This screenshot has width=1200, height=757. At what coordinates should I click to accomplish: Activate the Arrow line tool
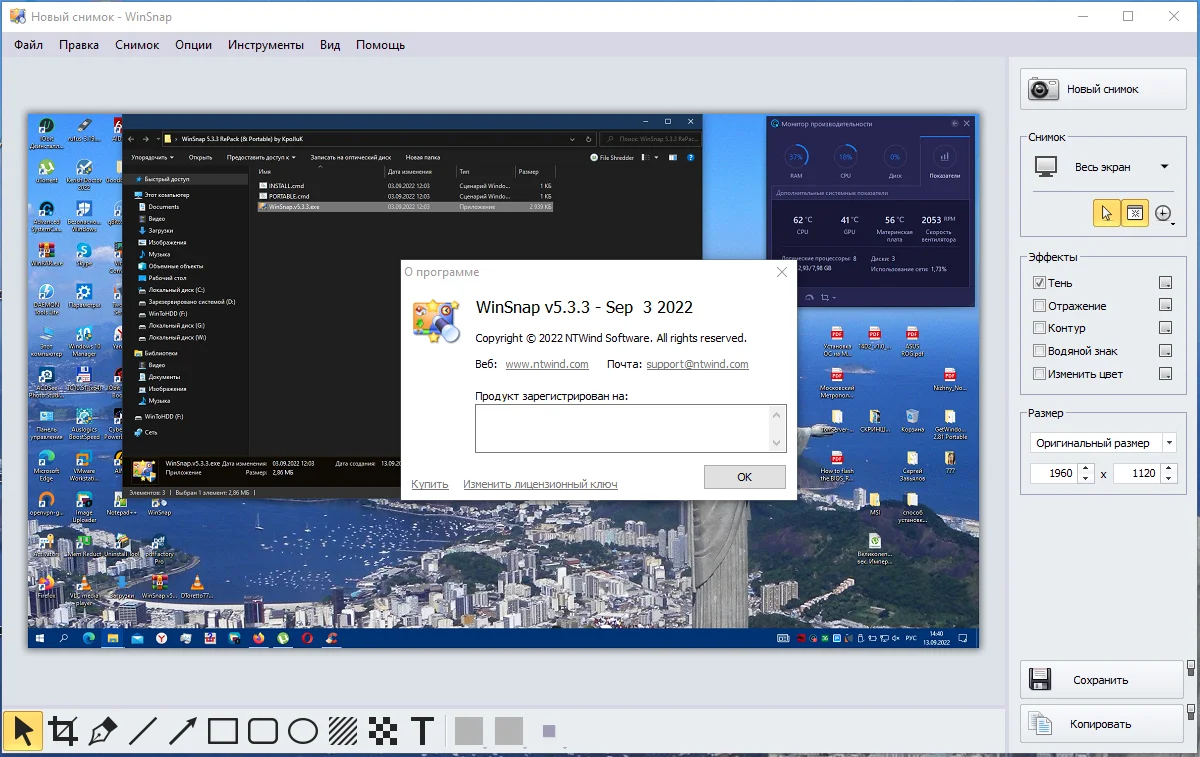[x=183, y=731]
